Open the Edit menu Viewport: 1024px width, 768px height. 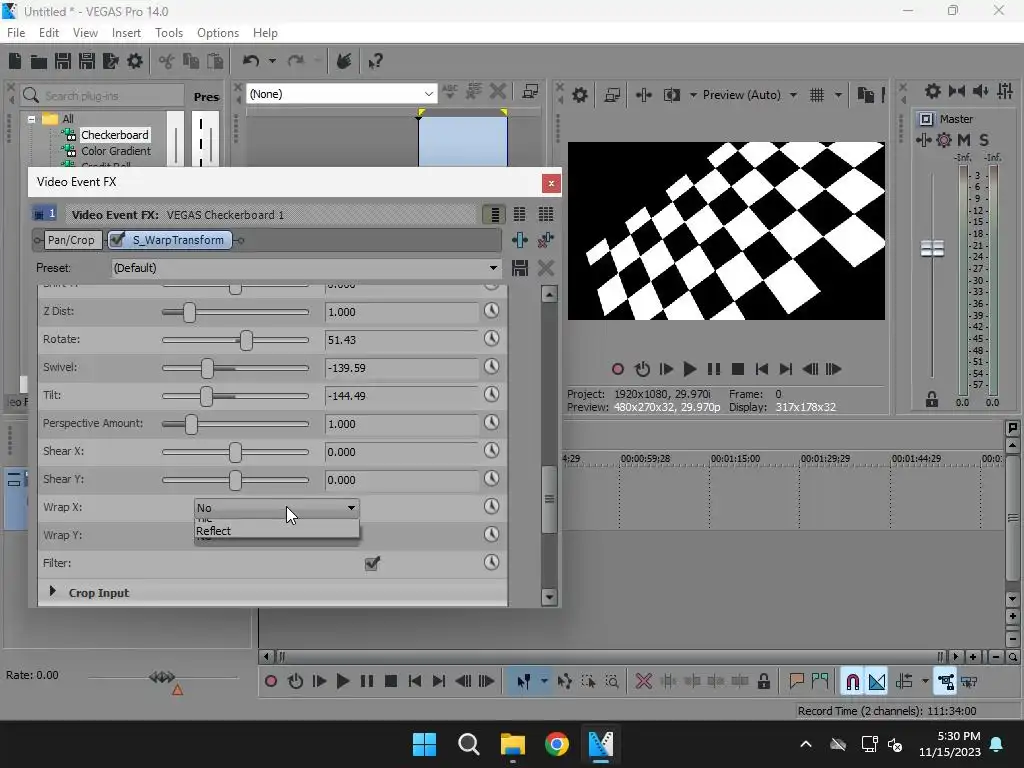[49, 33]
